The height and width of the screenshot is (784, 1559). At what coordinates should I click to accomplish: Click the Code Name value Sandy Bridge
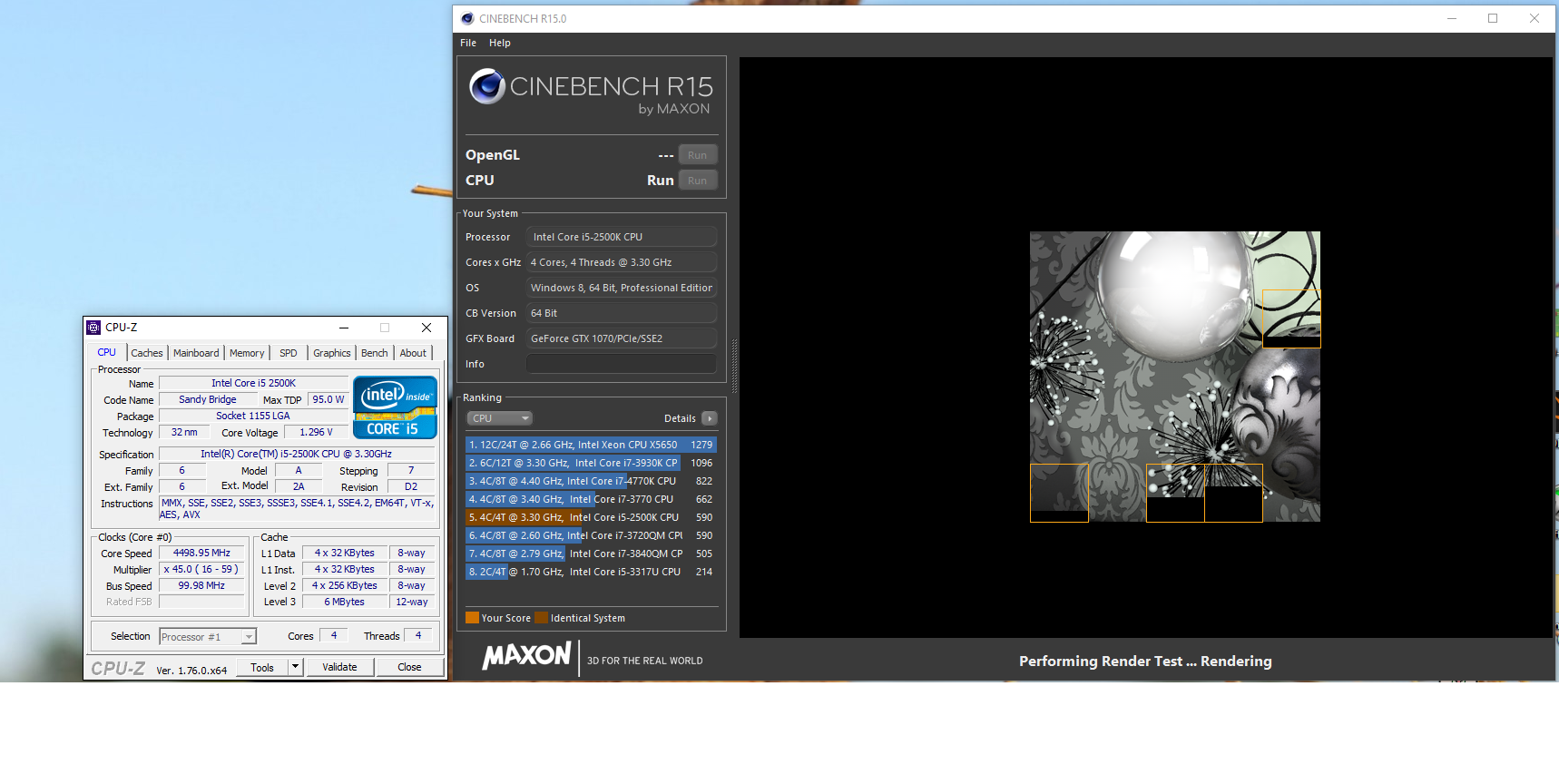(x=208, y=399)
